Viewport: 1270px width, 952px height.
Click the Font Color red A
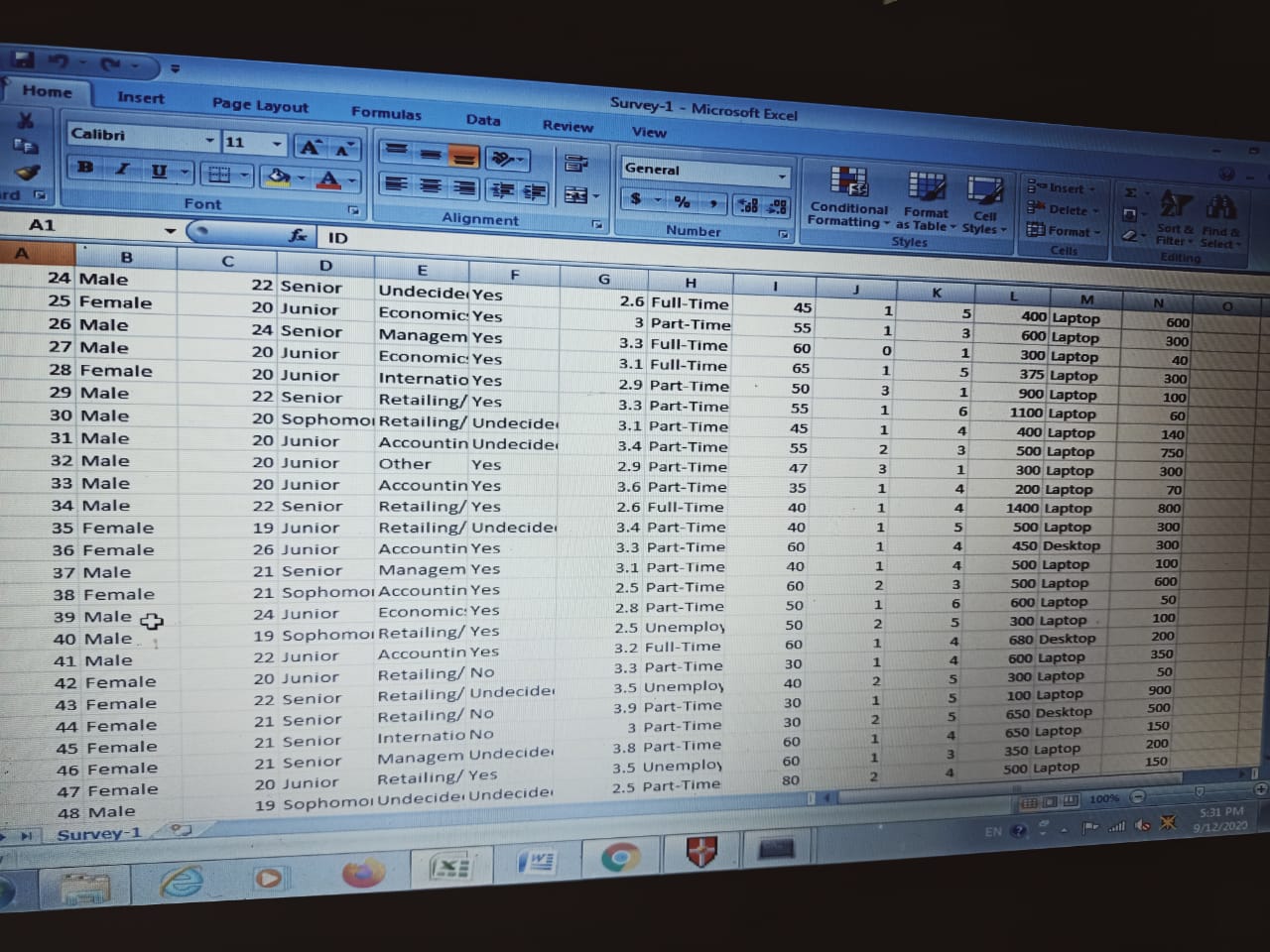click(x=327, y=179)
